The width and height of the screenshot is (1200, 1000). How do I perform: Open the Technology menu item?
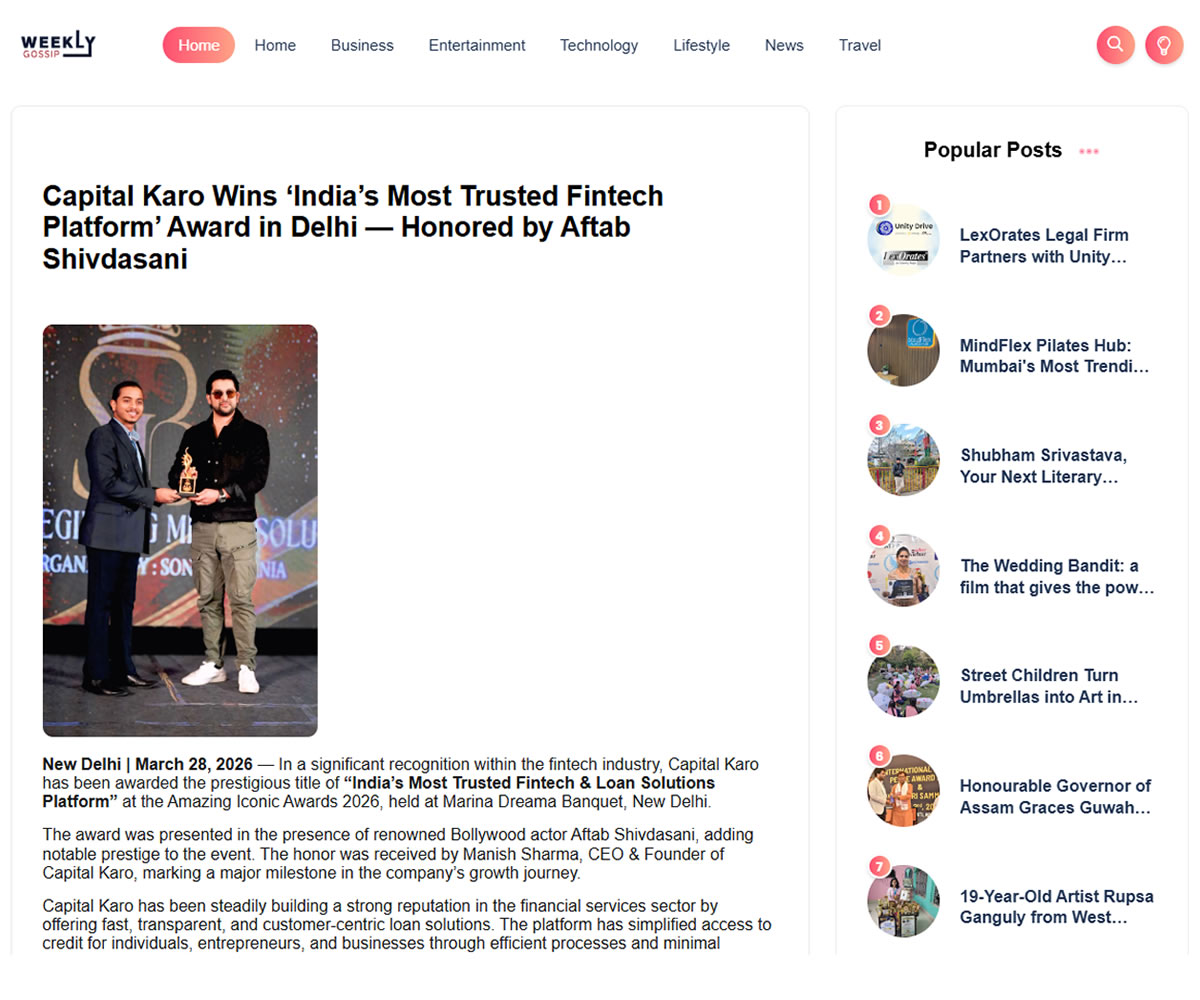tap(599, 45)
